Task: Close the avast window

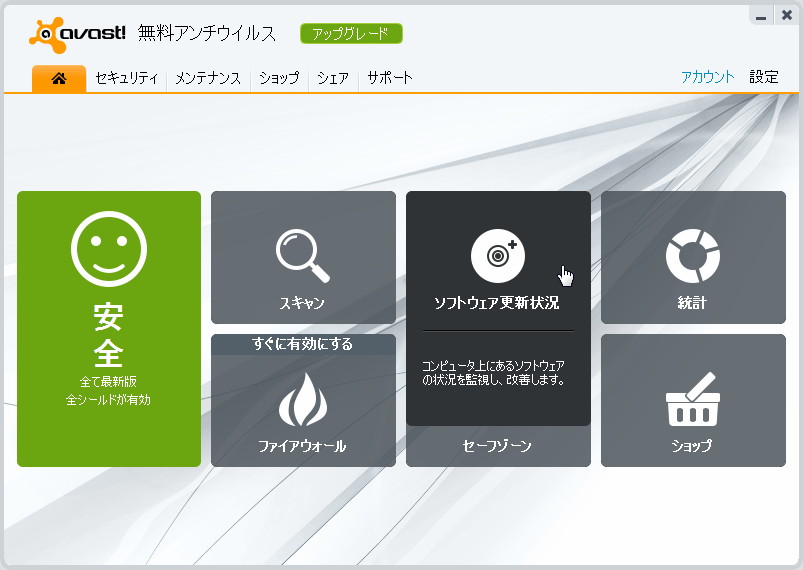Action: pyautogui.click(x=787, y=16)
